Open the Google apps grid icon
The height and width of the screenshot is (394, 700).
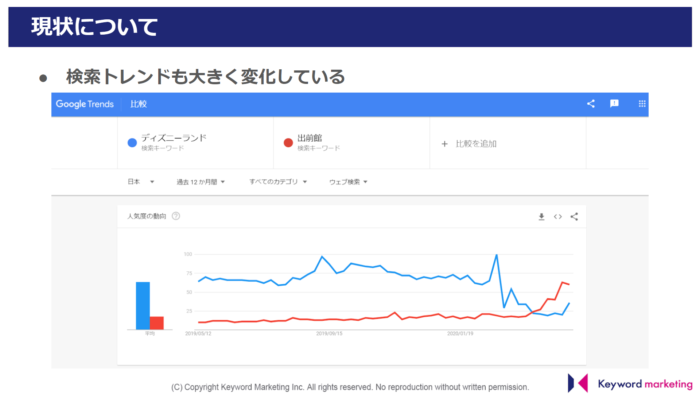coord(642,104)
